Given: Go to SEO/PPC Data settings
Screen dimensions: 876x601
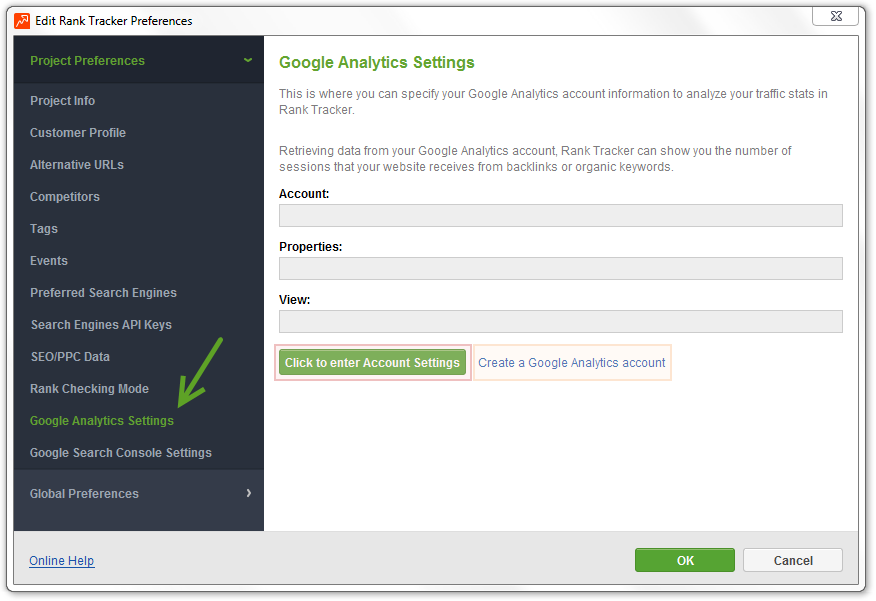Looking at the screenshot, I should [70, 356].
